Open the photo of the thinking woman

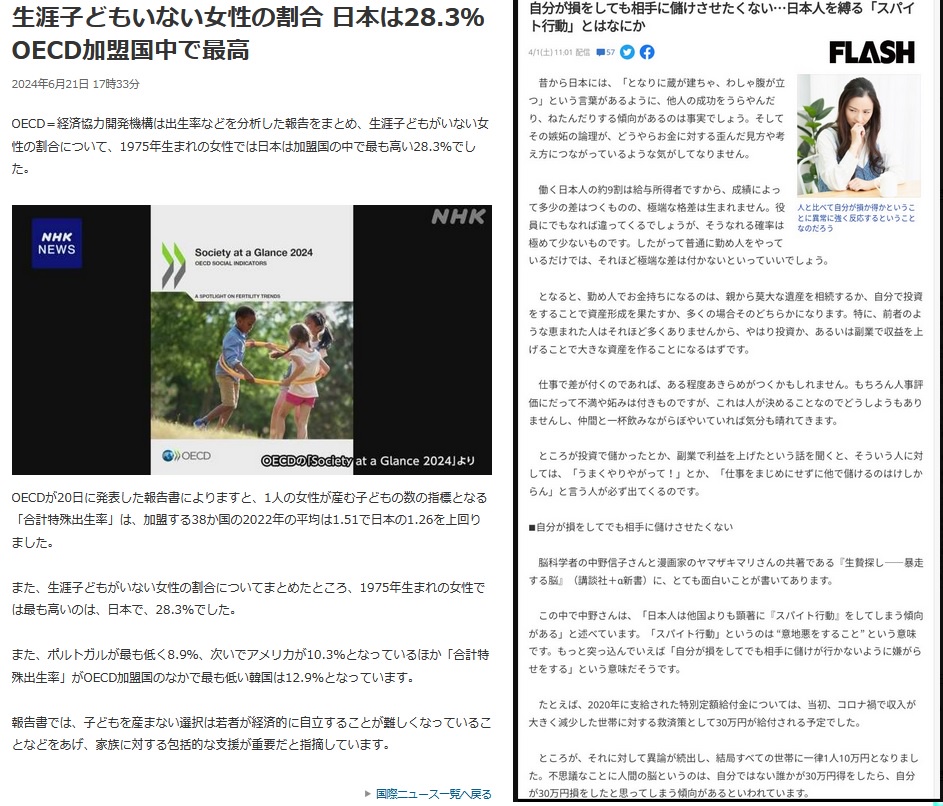(x=858, y=135)
